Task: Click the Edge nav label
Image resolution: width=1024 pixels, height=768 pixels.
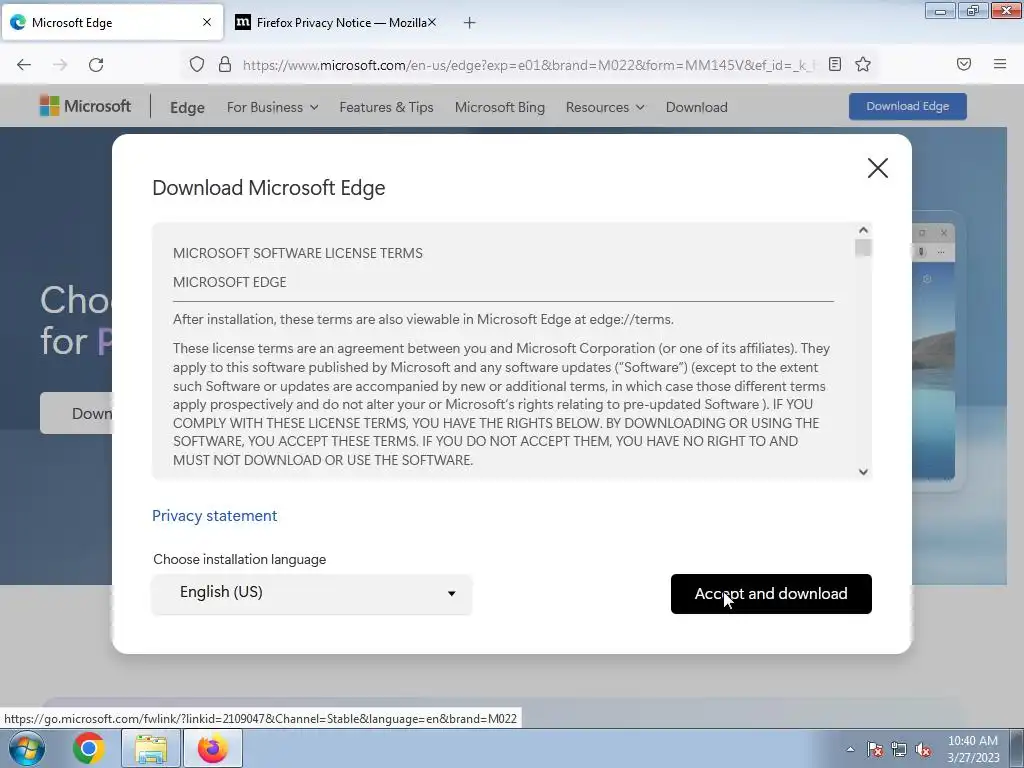Action: pyautogui.click(x=187, y=108)
